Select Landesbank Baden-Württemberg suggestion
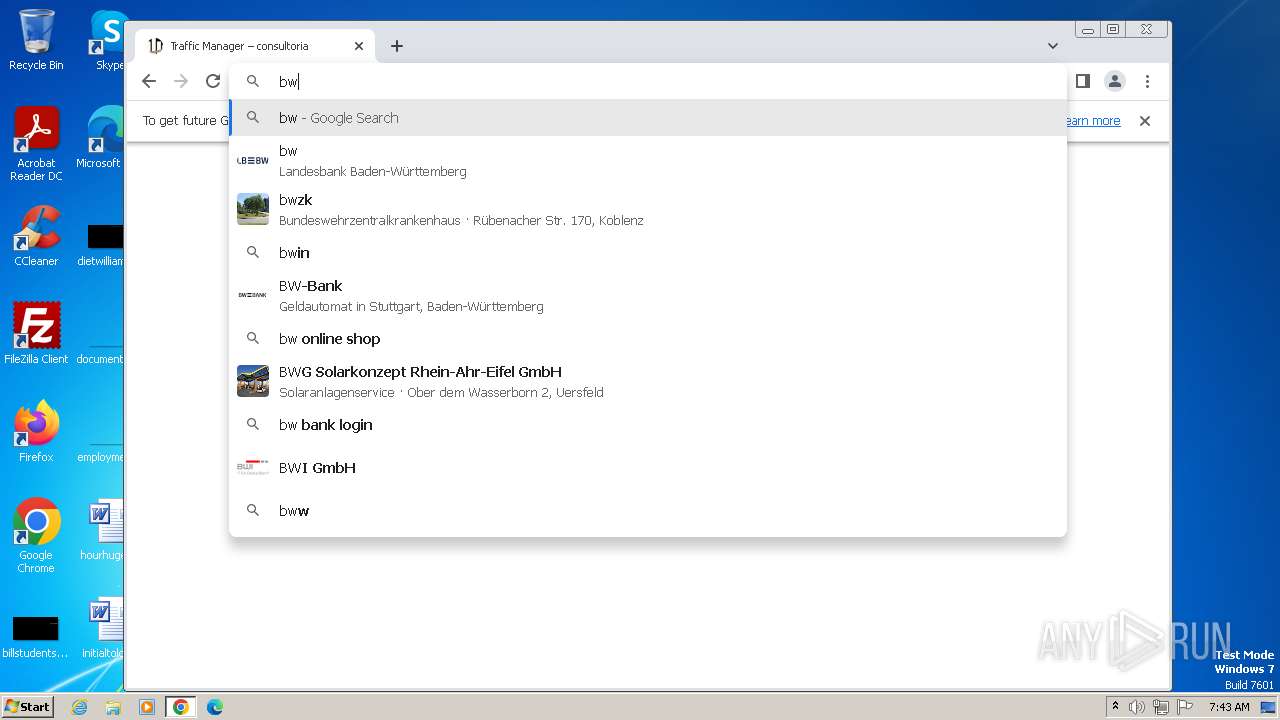The image size is (1280, 720). [x=648, y=161]
